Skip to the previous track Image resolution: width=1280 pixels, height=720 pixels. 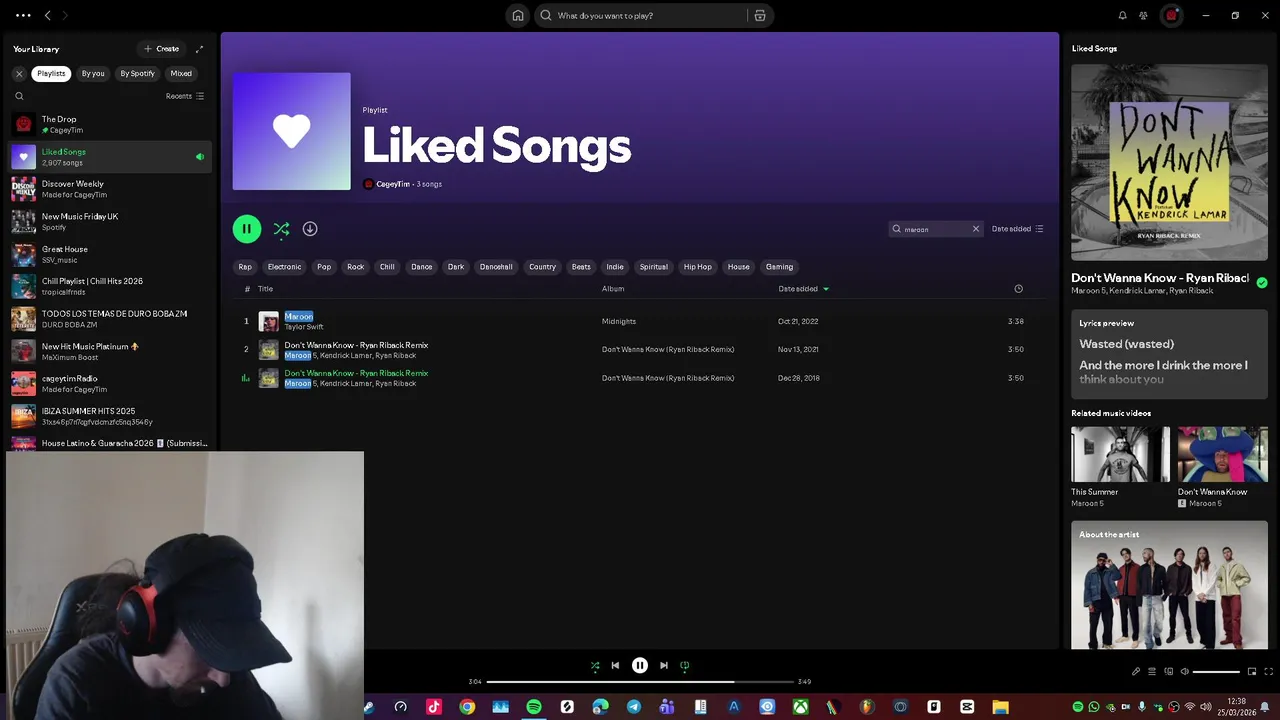click(615, 665)
